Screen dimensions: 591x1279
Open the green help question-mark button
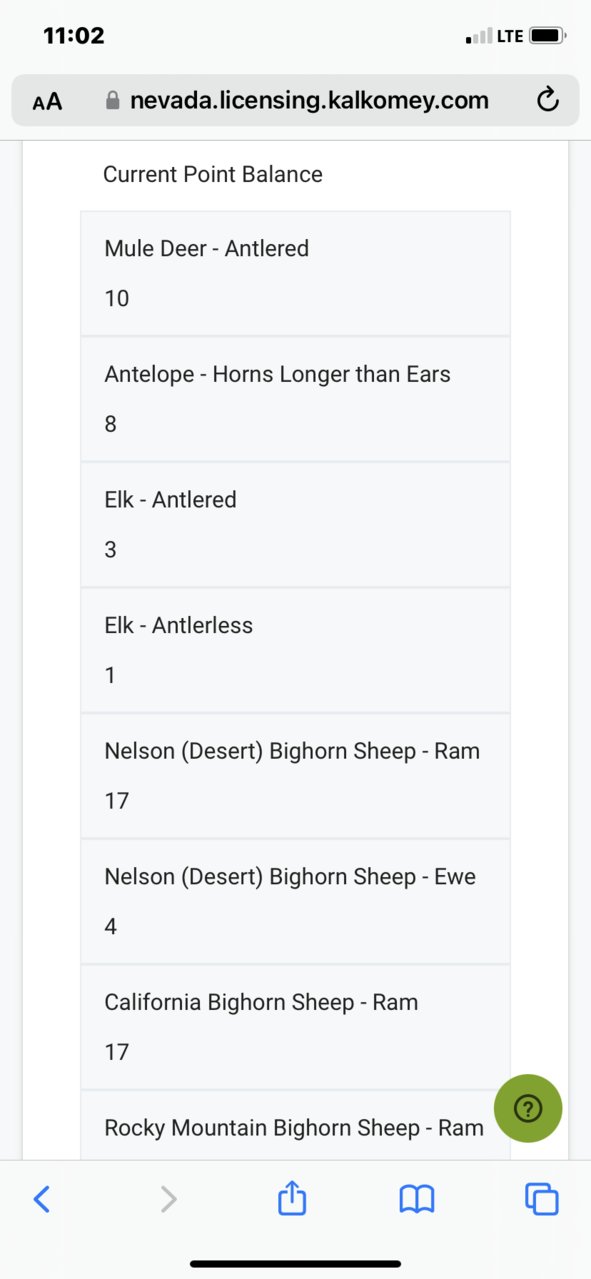pos(528,1108)
